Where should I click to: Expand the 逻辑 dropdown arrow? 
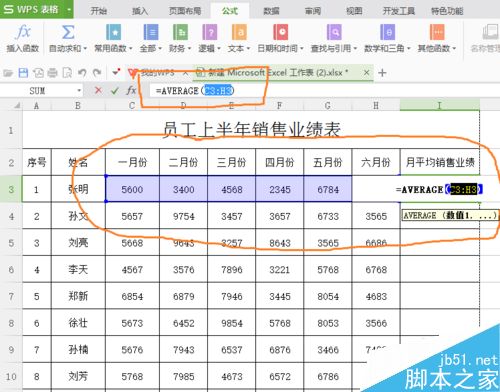coord(219,49)
